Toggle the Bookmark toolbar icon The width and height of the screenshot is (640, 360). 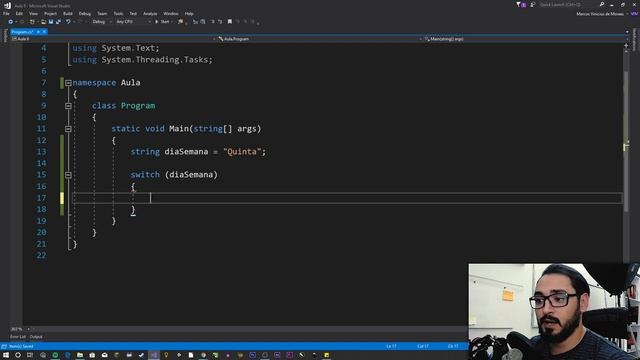230,22
